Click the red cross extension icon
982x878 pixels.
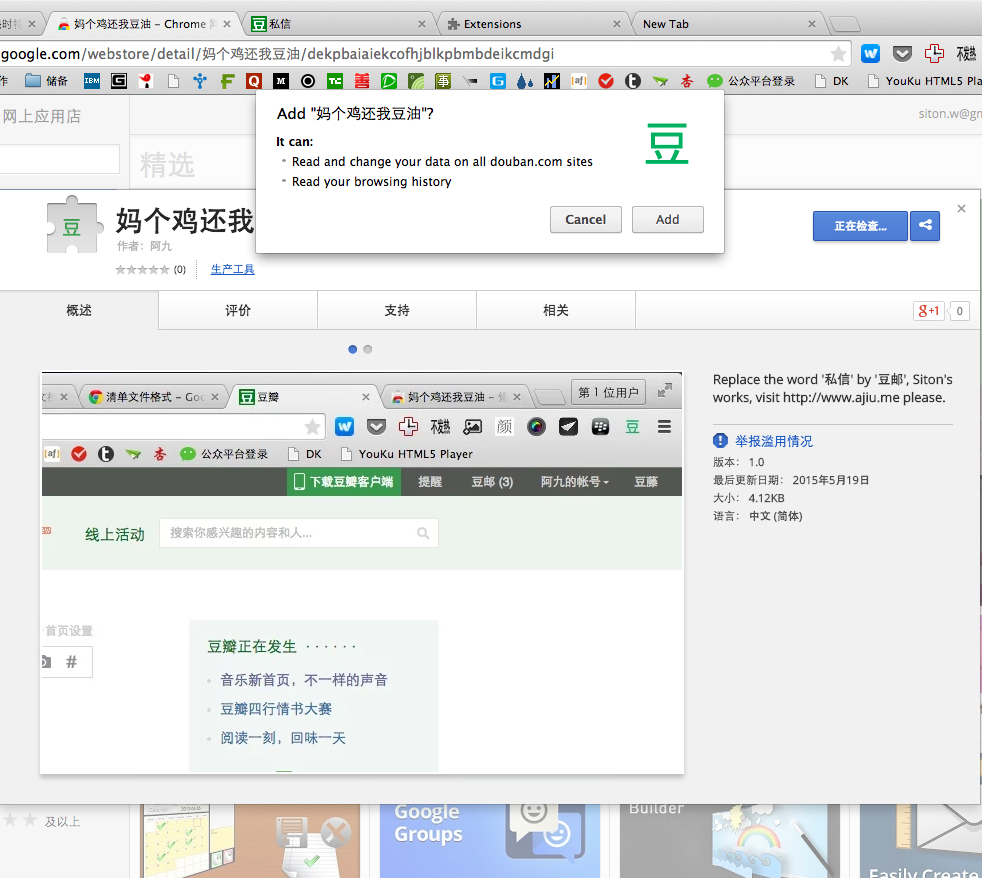[934, 54]
